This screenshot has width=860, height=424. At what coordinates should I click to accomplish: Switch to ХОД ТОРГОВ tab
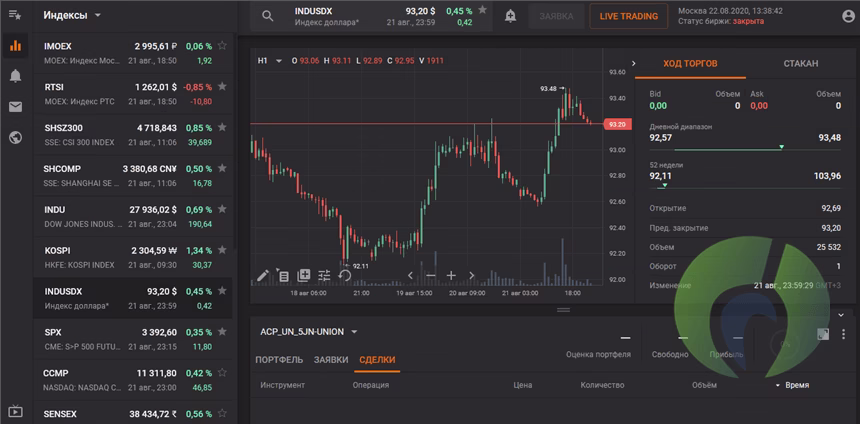point(691,64)
